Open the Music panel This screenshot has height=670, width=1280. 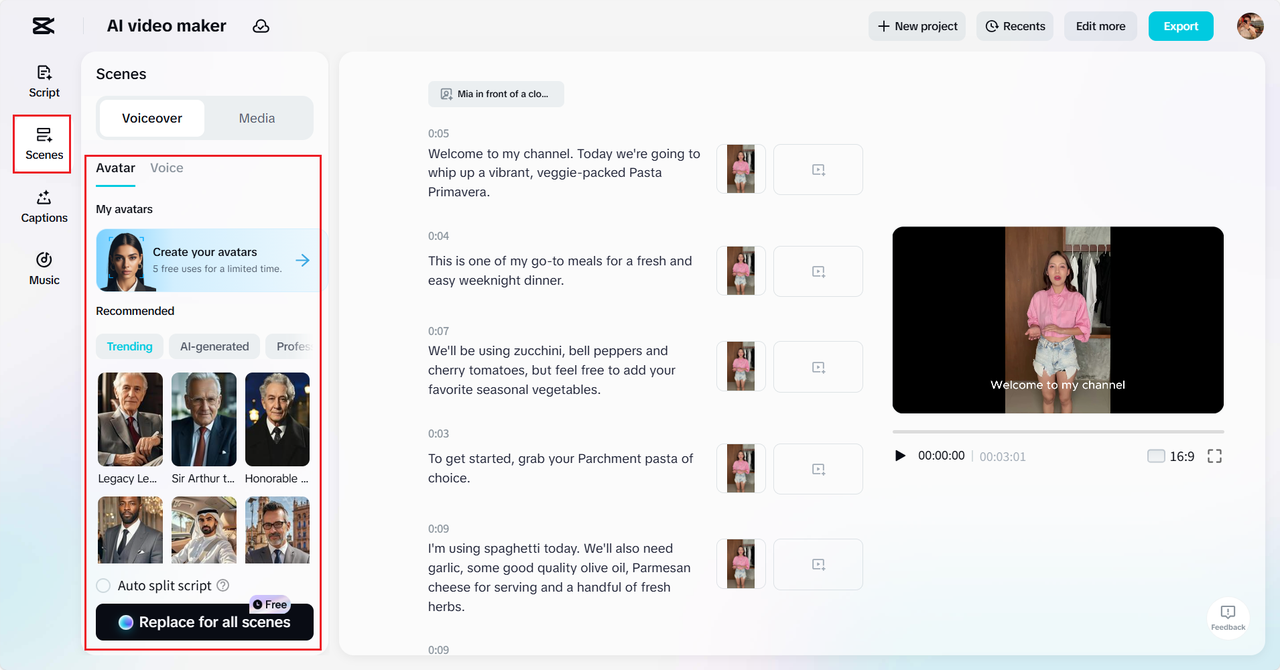[43, 269]
